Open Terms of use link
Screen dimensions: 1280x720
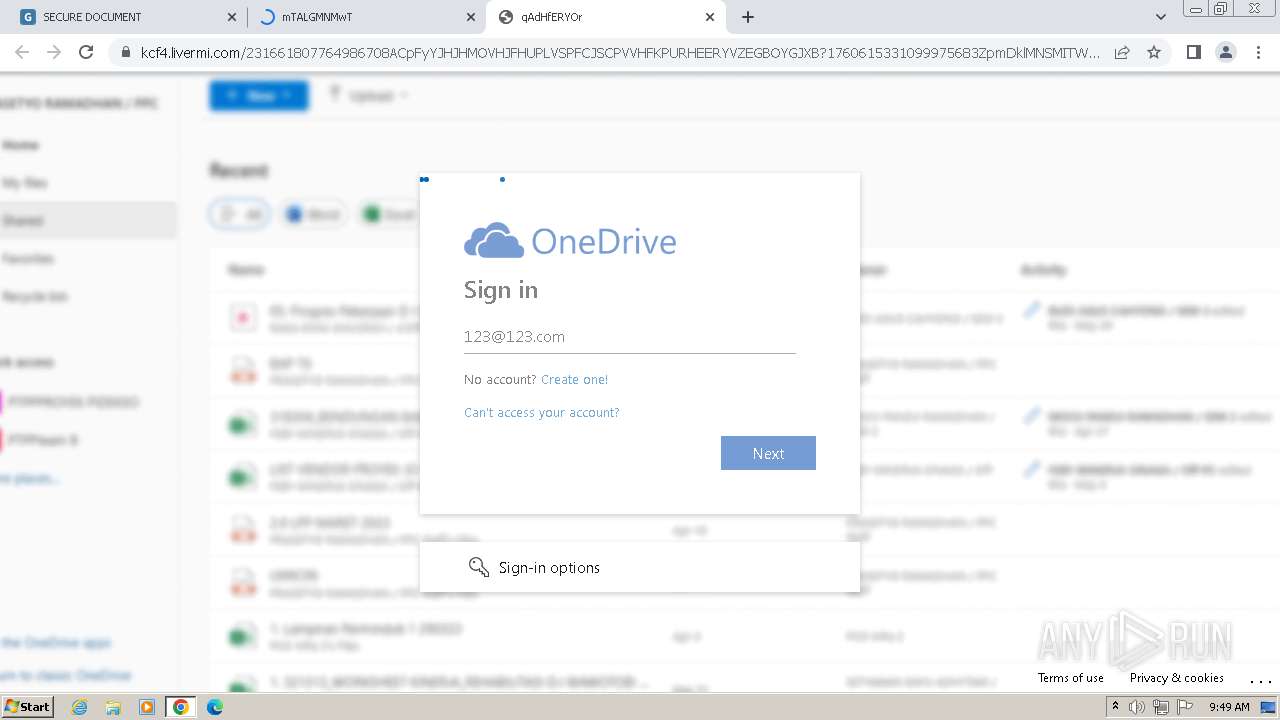pos(1070,678)
